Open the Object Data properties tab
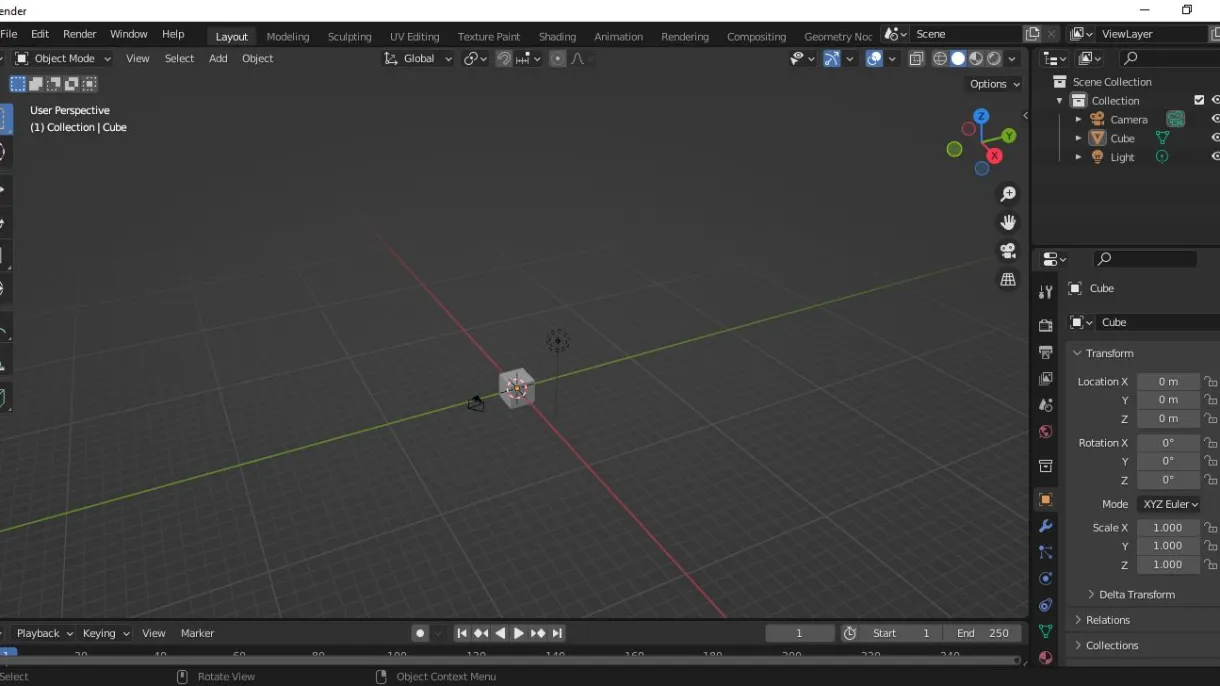 pyautogui.click(x=1045, y=631)
